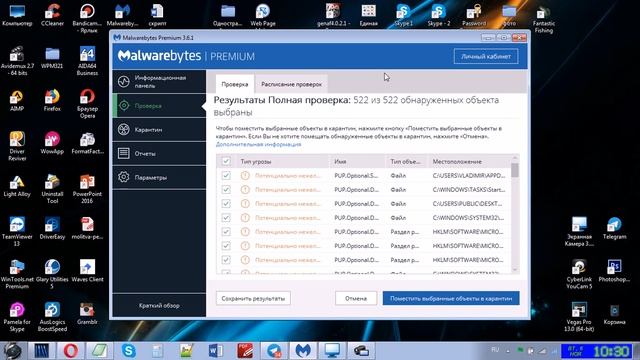The height and width of the screenshot is (360, 640).
Task: Open the AIMP desktop icon
Action: point(17,100)
